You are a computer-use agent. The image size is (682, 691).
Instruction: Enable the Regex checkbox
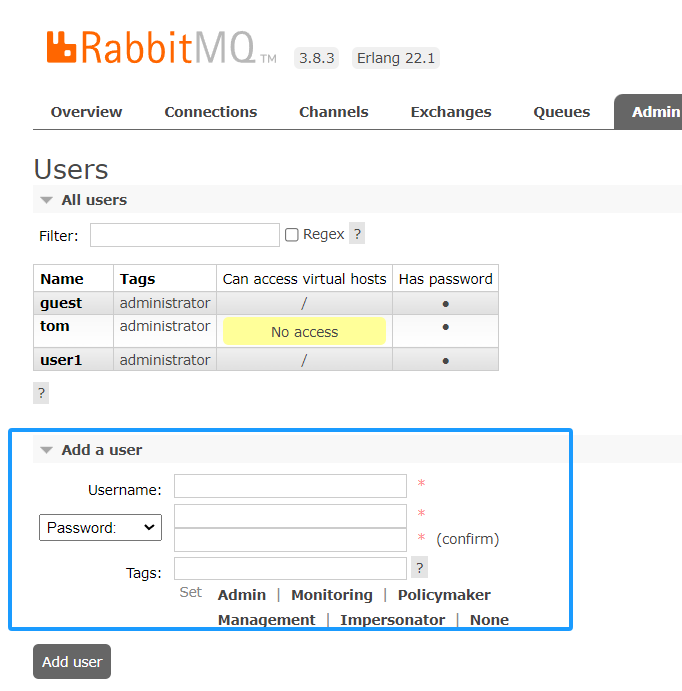tap(292, 234)
